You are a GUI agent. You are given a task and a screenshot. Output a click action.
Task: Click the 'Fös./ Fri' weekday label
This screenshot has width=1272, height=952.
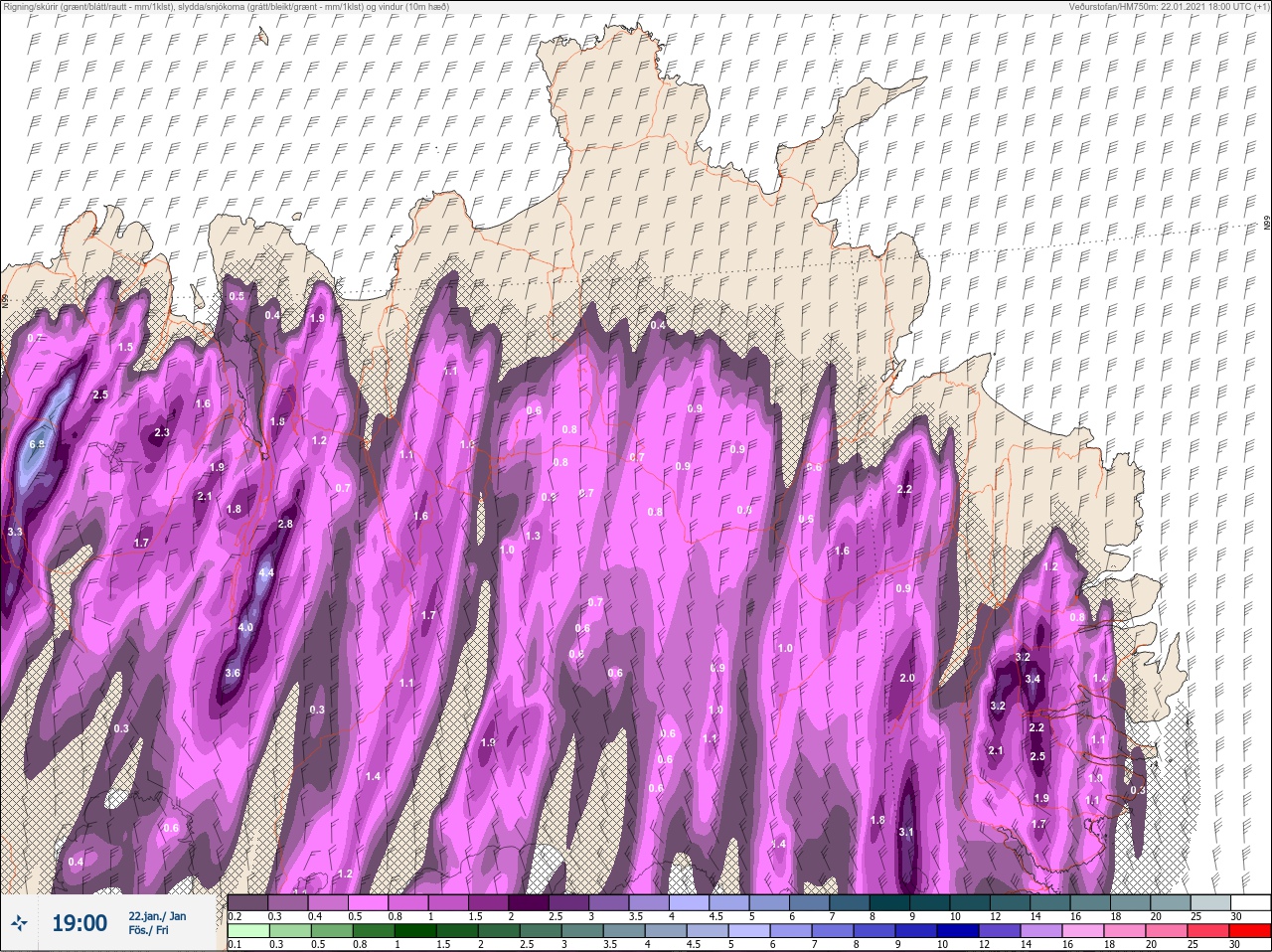click(149, 930)
